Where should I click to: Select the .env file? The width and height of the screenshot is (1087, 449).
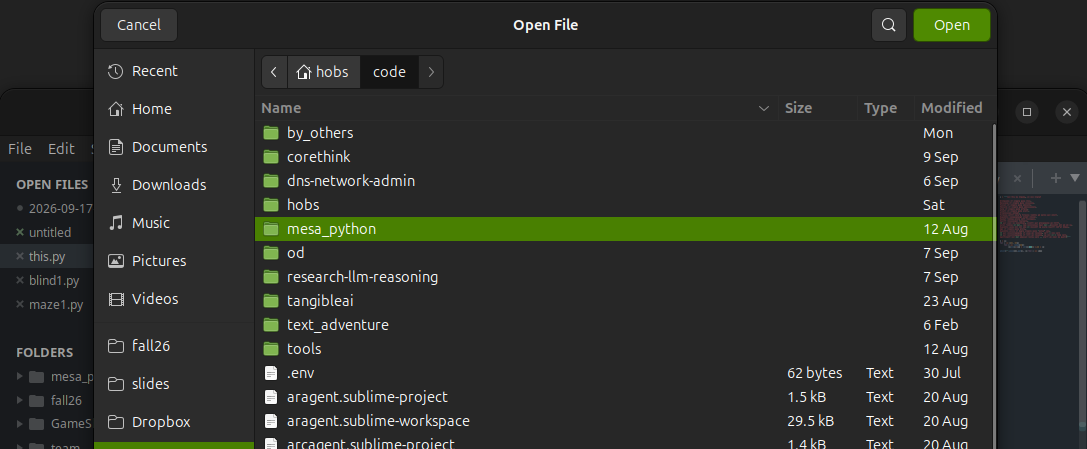(x=625, y=373)
